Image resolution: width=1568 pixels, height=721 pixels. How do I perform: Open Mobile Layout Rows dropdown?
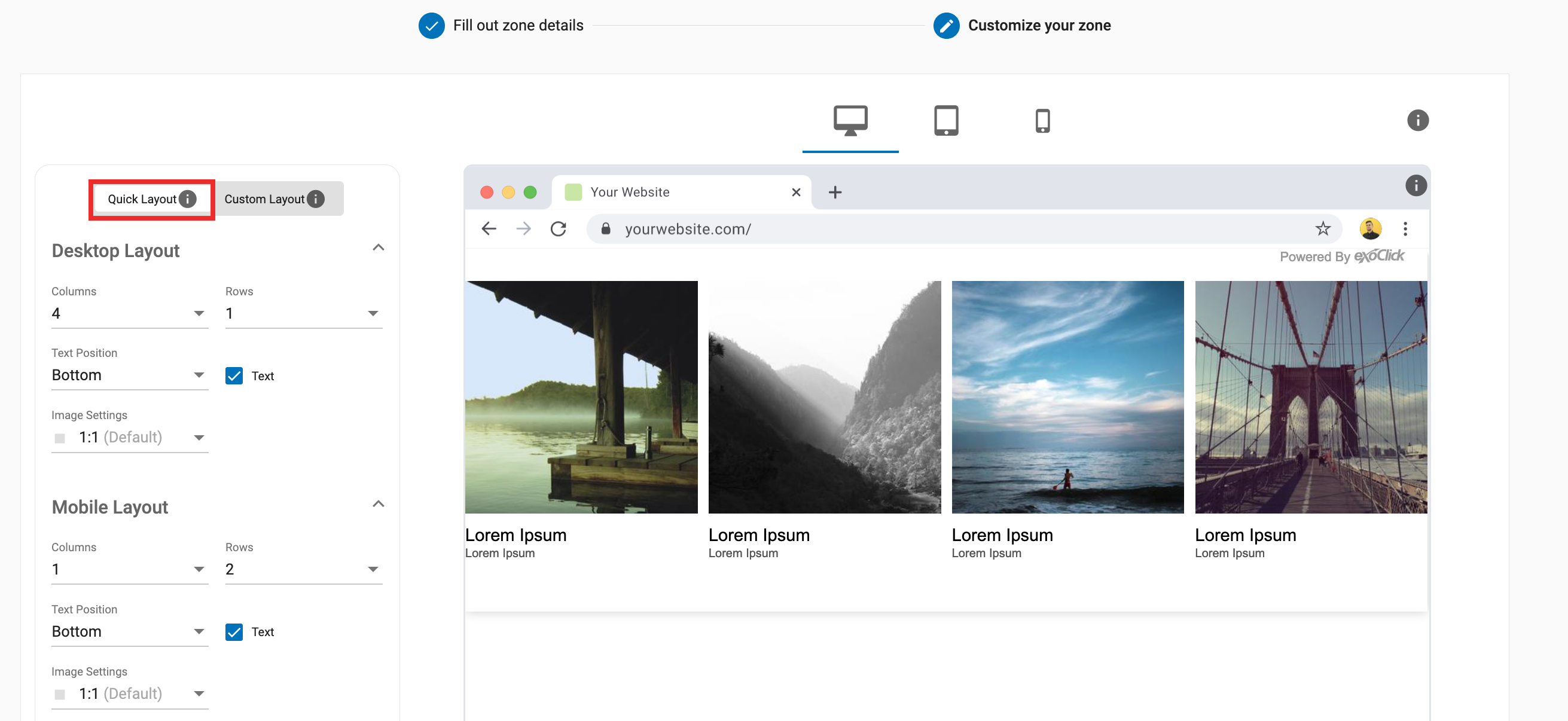pyautogui.click(x=303, y=569)
